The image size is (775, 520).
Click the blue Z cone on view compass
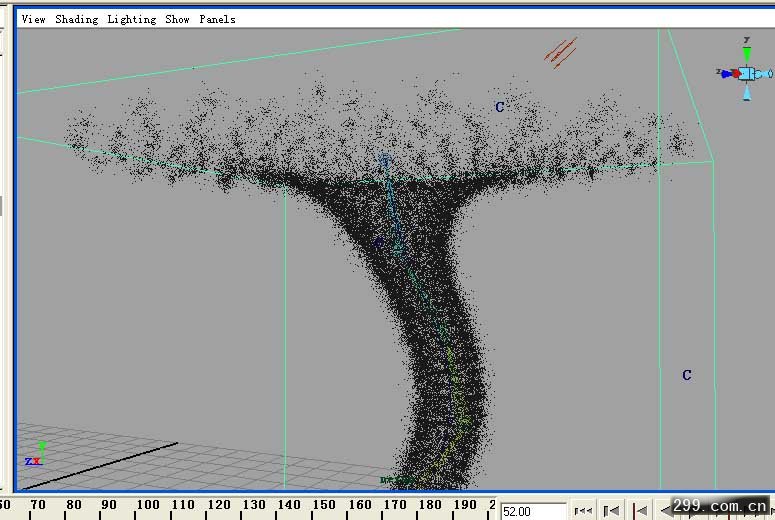coord(725,74)
